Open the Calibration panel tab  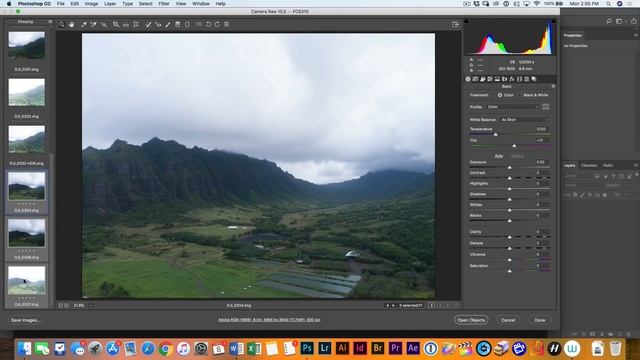coord(520,79)
